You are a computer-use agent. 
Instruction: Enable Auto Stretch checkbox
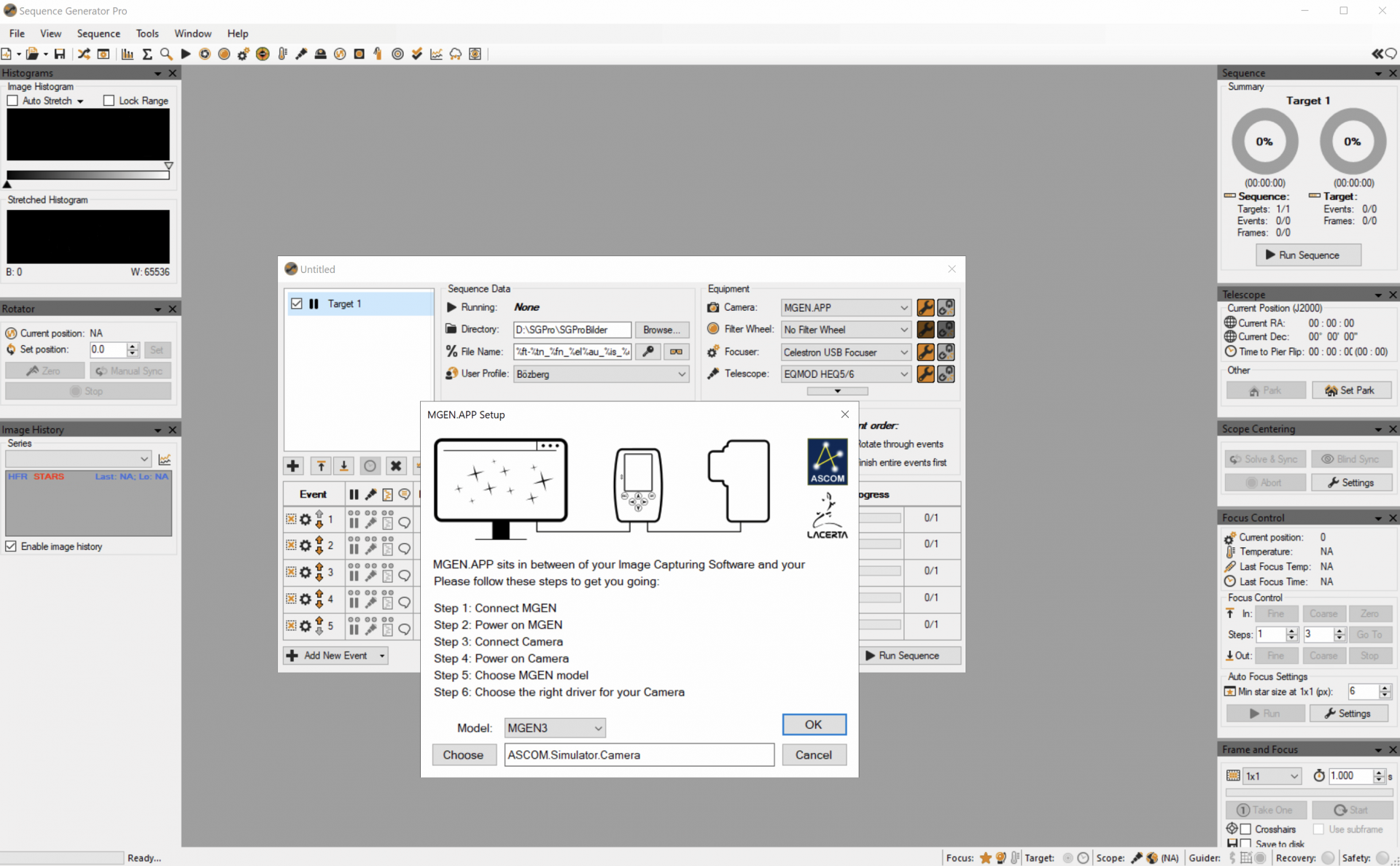coord(12,101)
